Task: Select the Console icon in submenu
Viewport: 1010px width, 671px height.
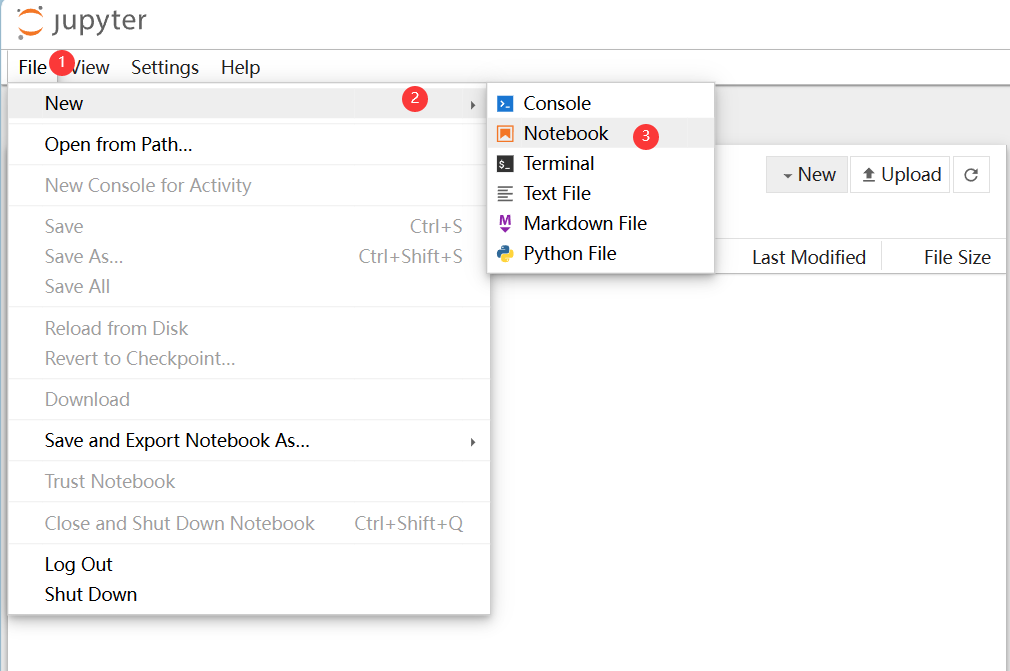Action: [x=506, y=104]
